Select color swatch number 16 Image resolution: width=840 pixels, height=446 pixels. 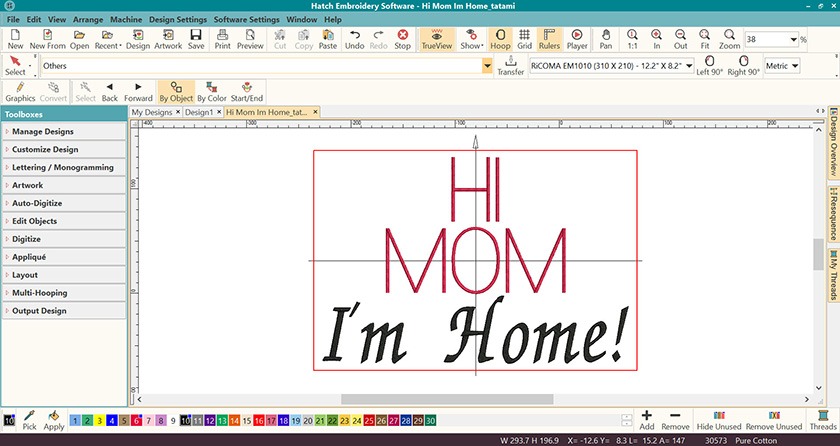click(x=261, y=421)
